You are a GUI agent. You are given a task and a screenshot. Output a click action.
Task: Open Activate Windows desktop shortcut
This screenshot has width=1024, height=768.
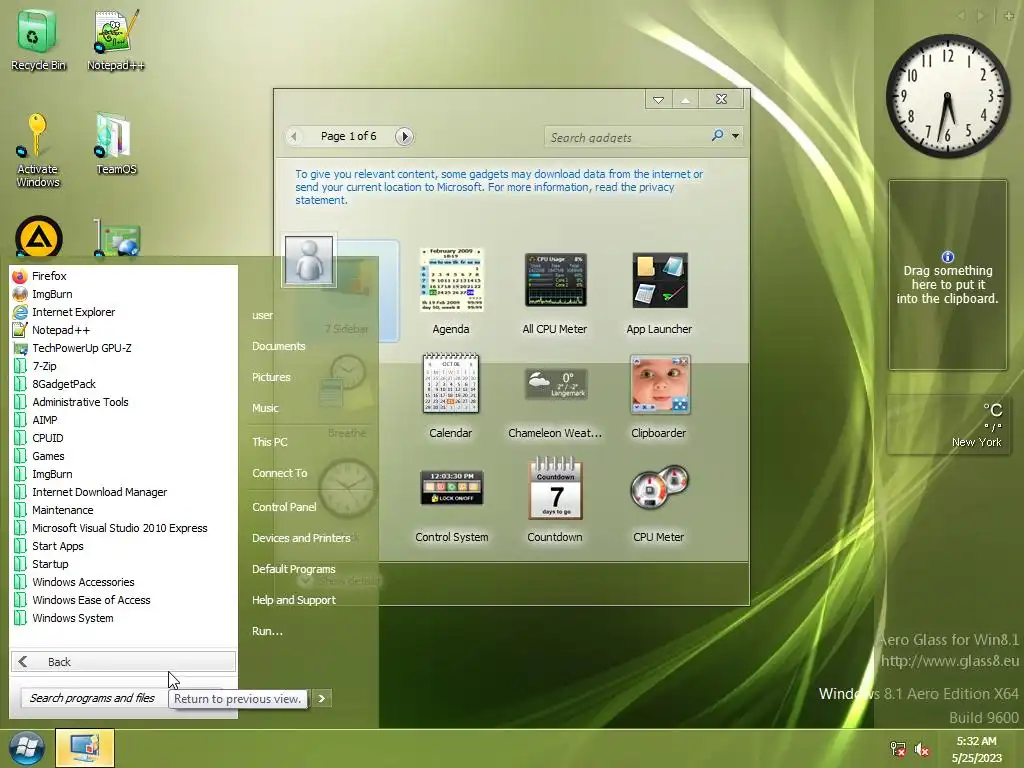pyautogui.click(x=38, y=150)
